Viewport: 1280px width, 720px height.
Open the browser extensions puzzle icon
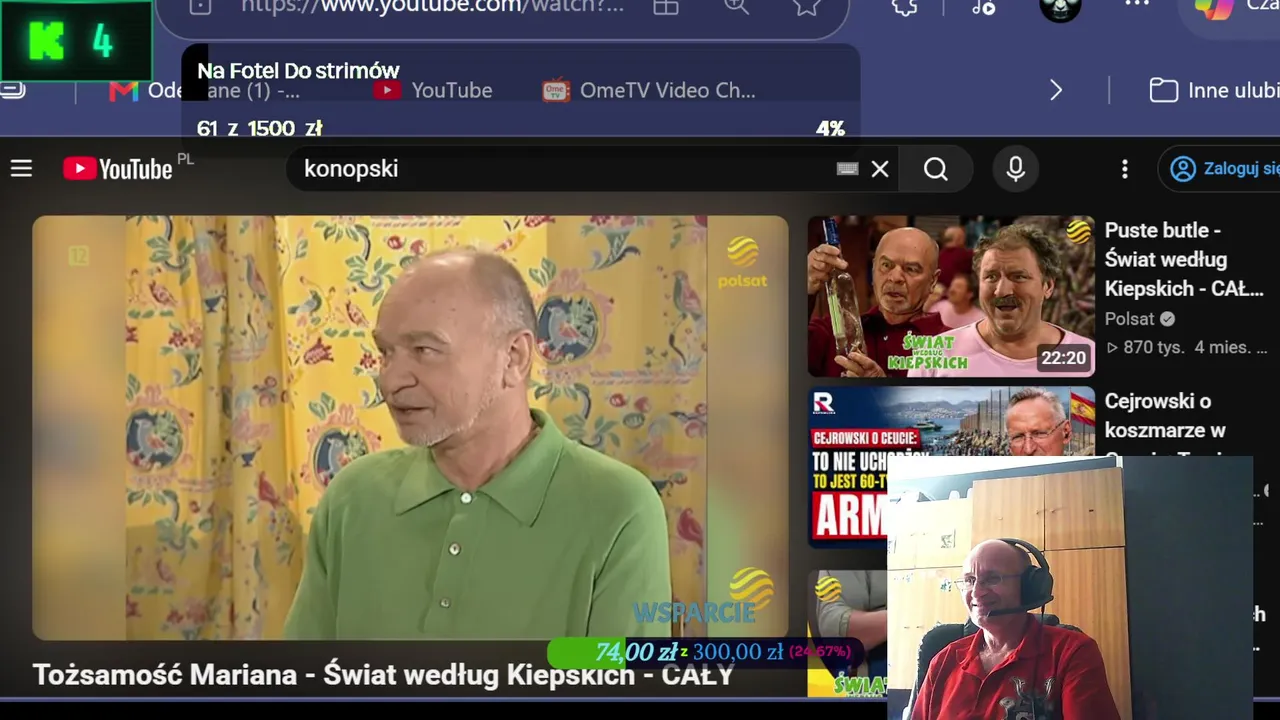(x=904, y=6)
